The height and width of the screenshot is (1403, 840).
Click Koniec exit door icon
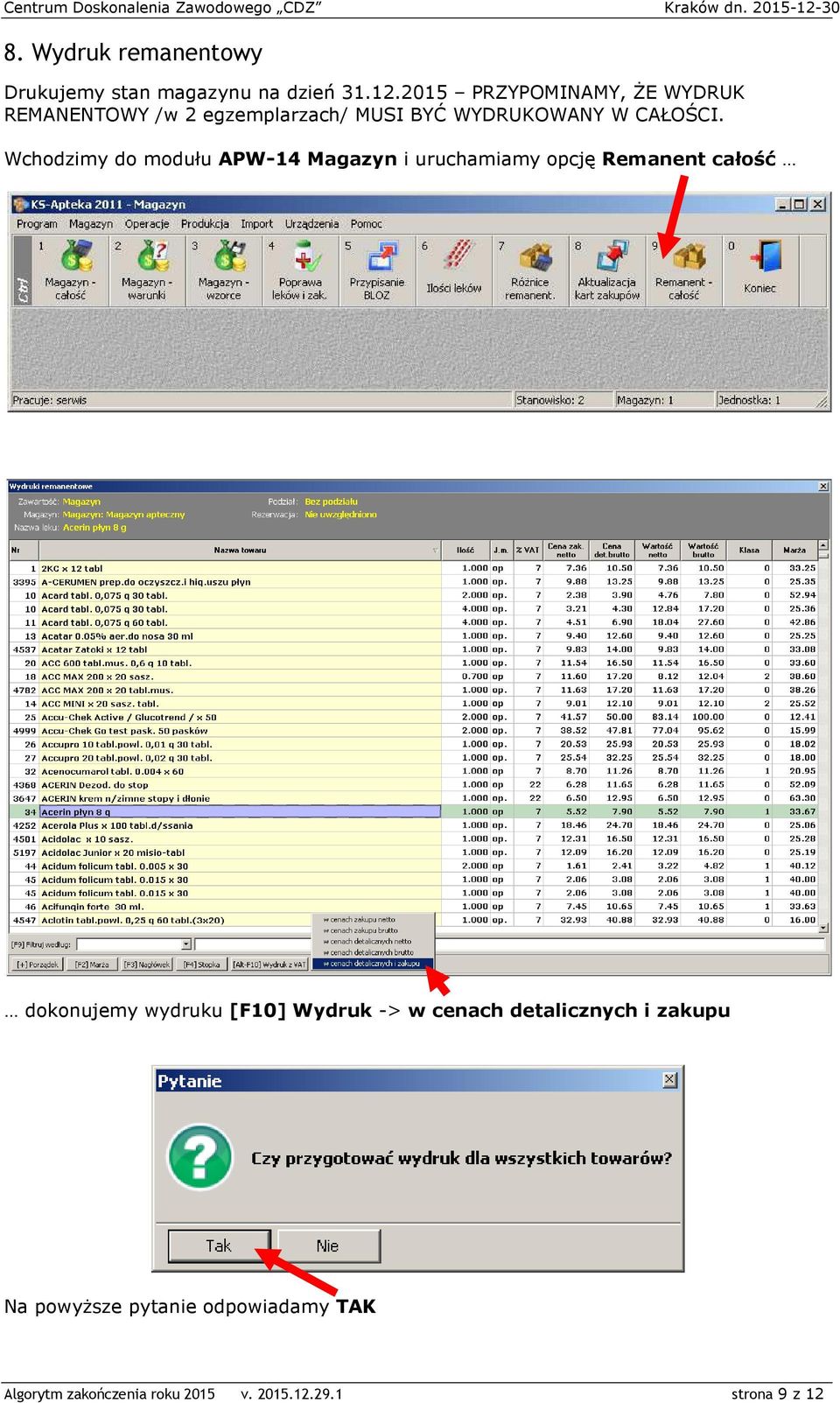759,270
